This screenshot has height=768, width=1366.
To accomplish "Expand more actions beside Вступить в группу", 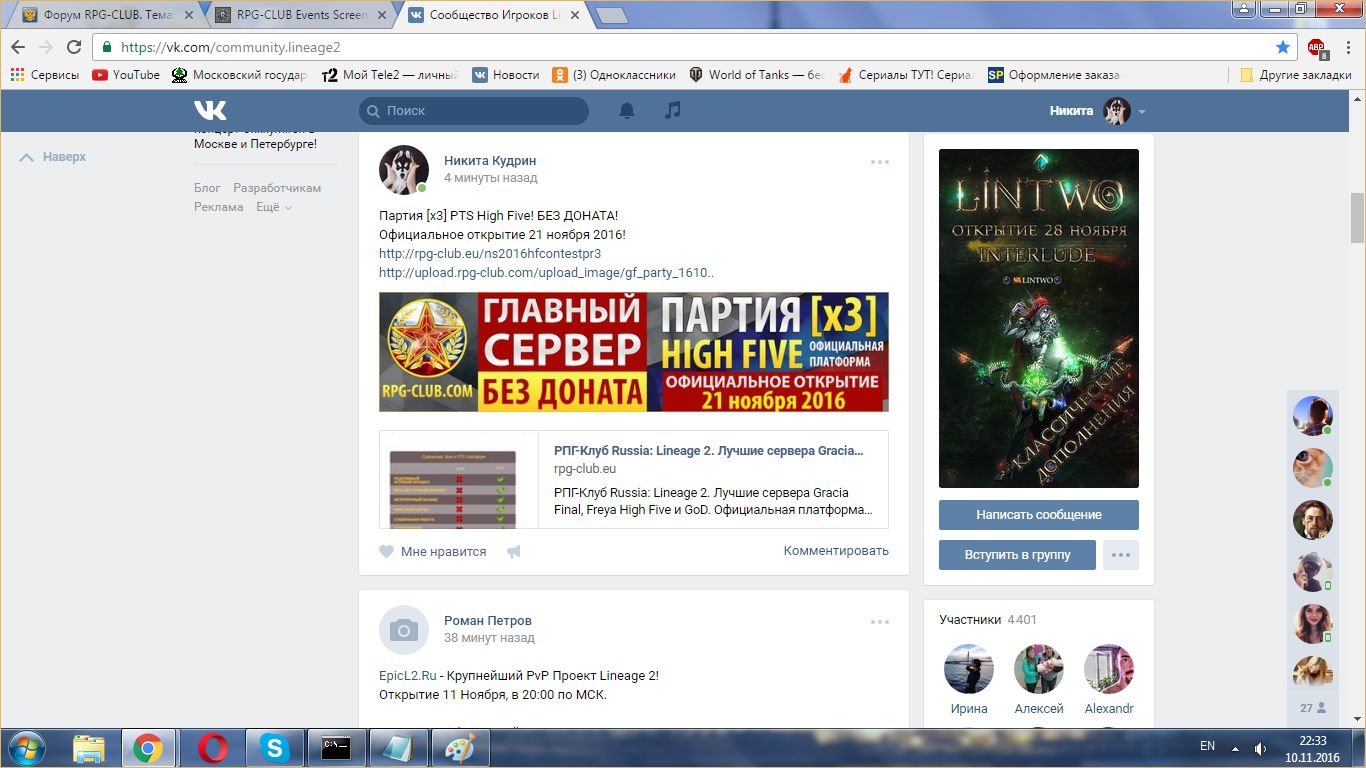I will click(1120, 555).
